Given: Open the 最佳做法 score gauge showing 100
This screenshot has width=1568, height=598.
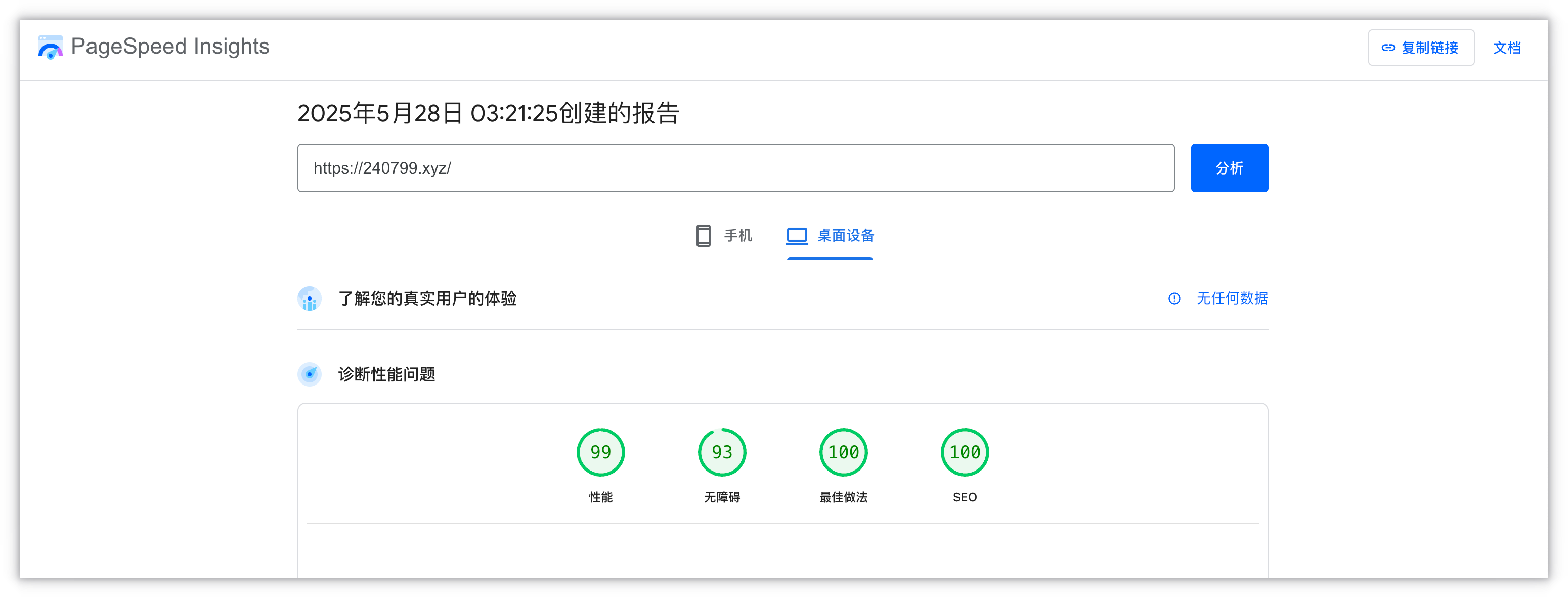Looking at the screenshot, I should [843, 452].
